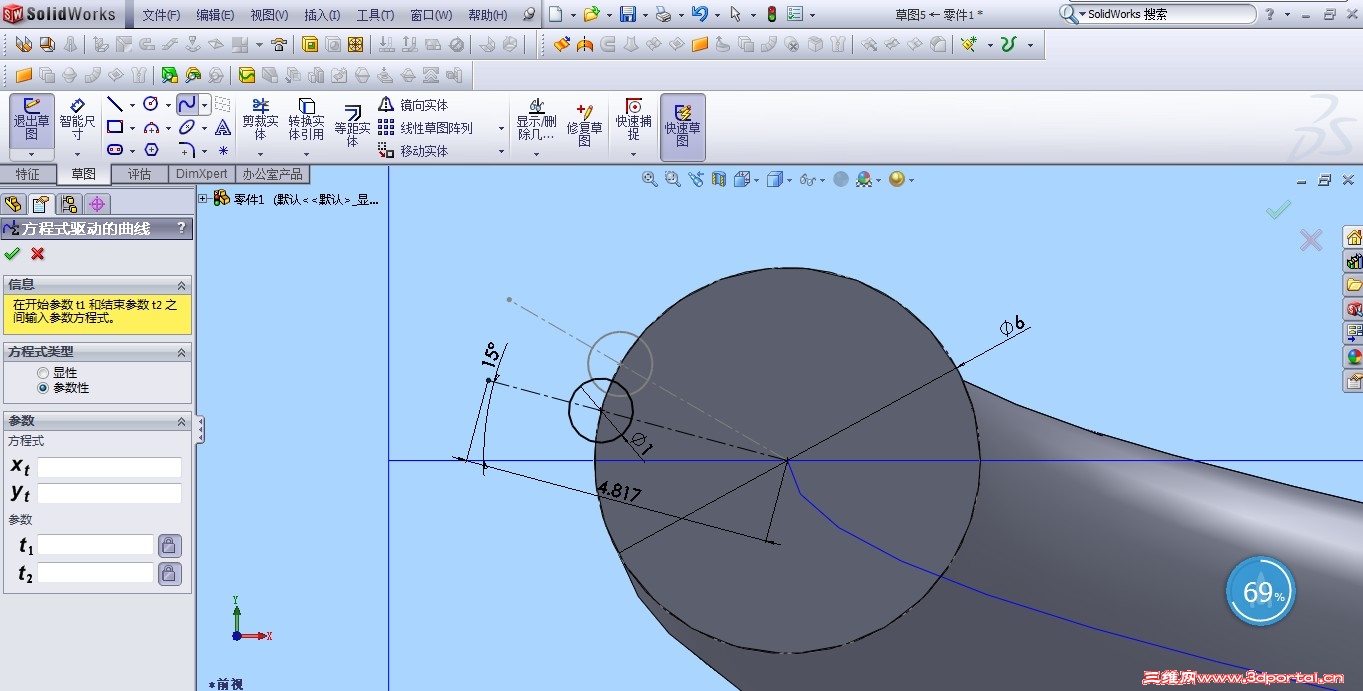Switch to the 特征 tab

click(27, 174)
